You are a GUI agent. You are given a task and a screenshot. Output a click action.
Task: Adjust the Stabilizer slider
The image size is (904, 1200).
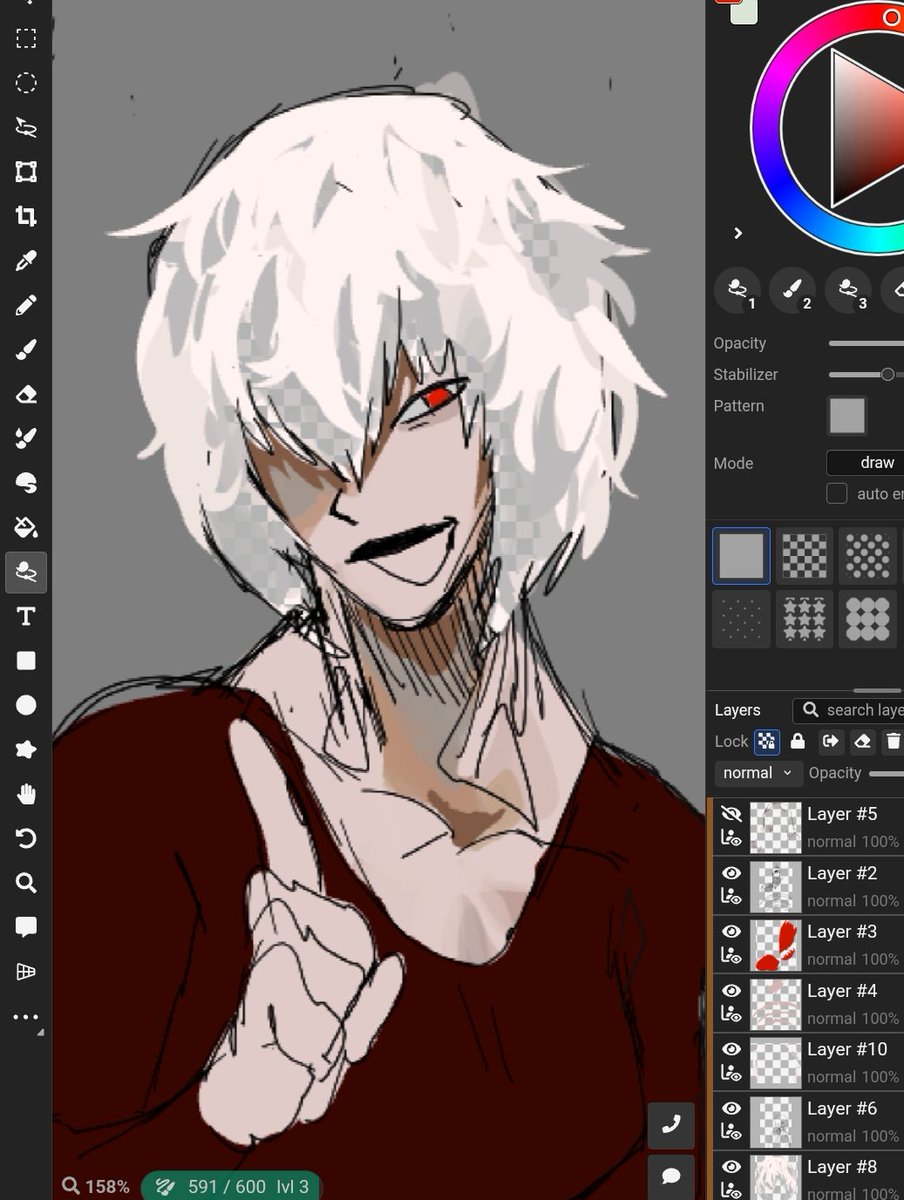tap(866, 374)
